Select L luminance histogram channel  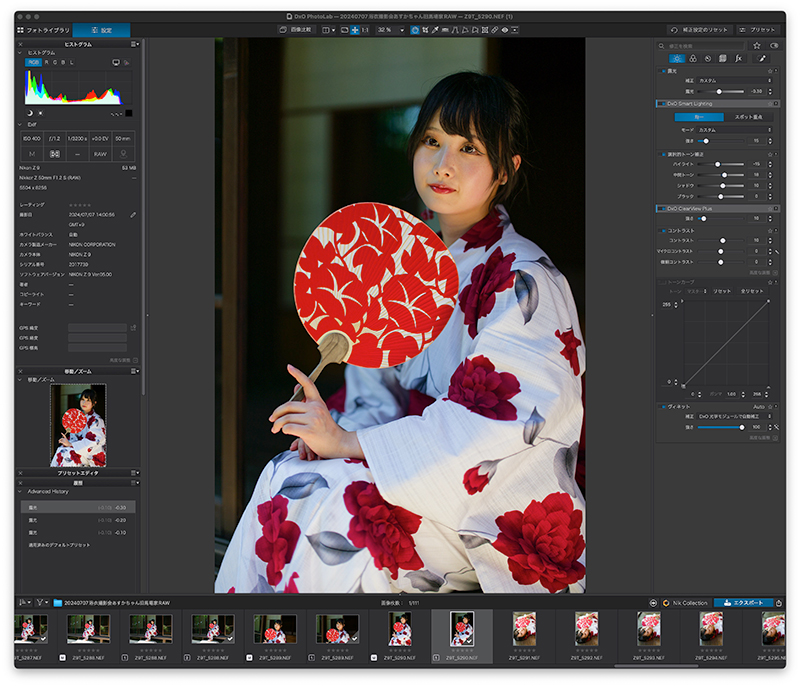(x=72, y=62)
